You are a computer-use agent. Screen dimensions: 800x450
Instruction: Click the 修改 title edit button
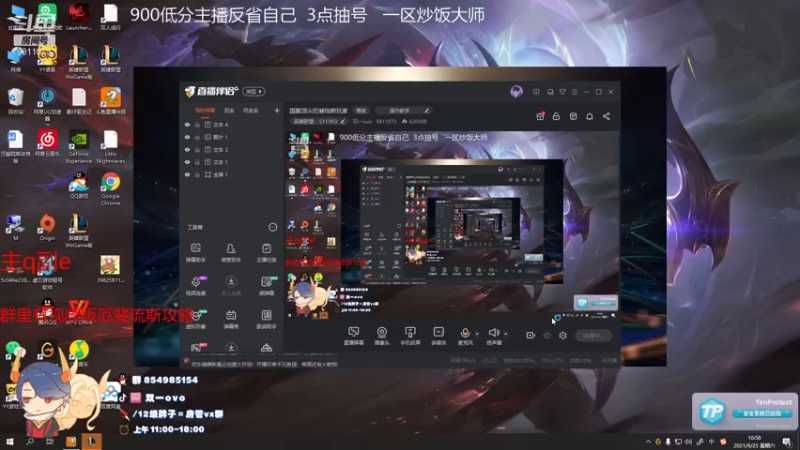362,110
